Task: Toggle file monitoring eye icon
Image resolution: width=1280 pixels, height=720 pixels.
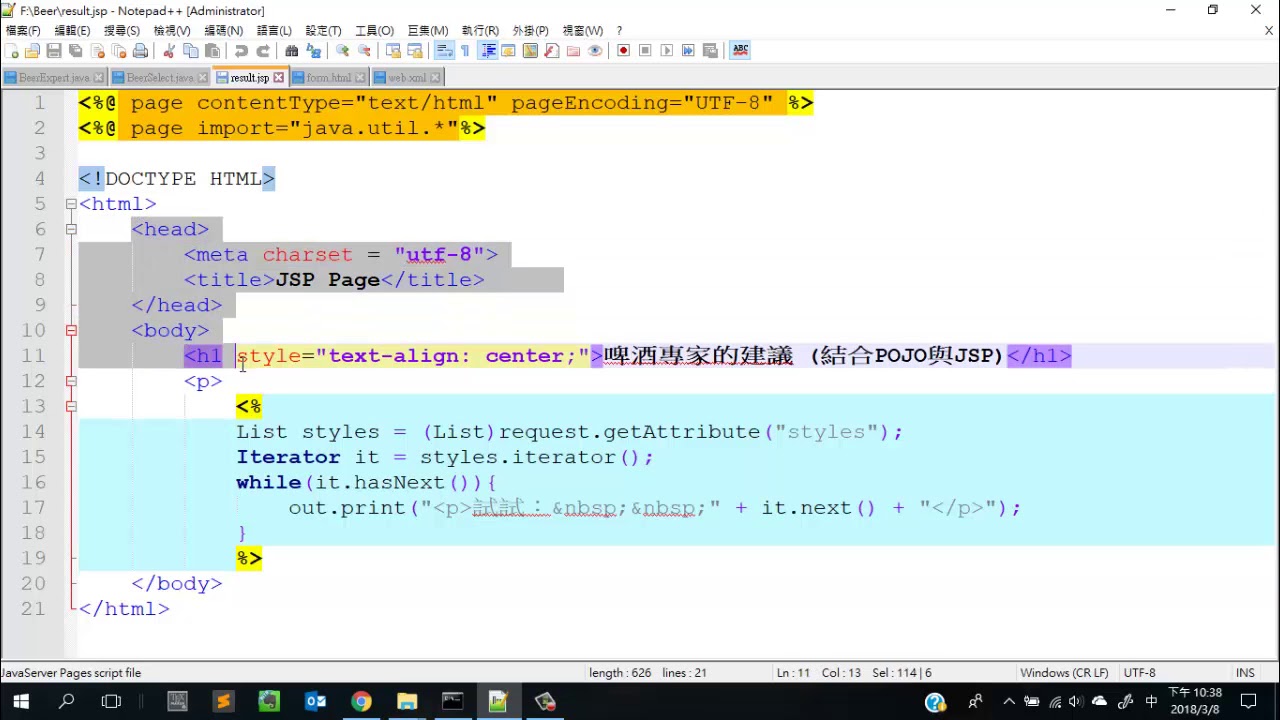Action: point(595,50)
